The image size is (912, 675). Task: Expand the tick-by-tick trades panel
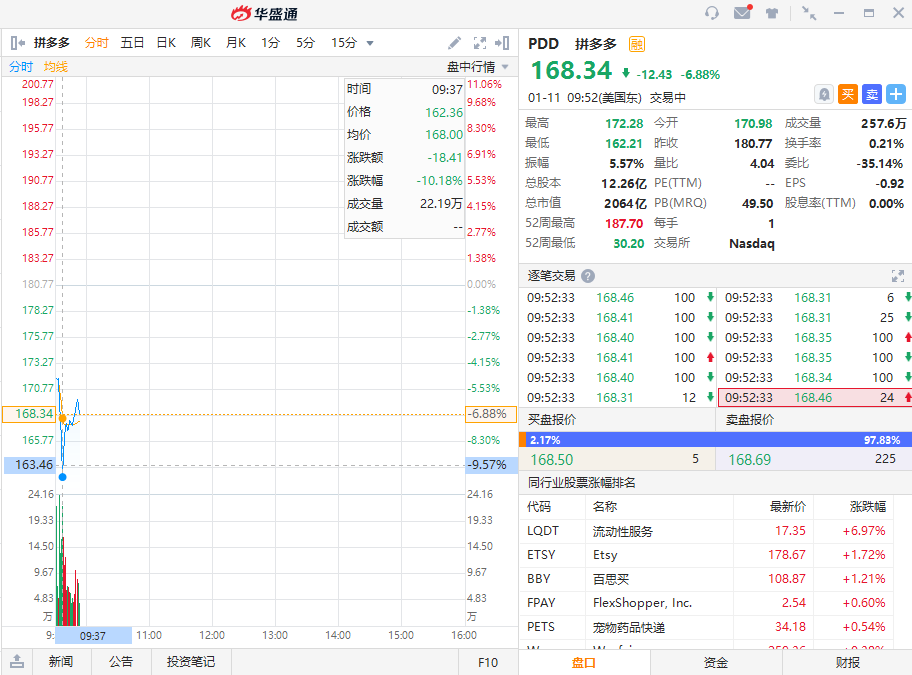(897, 276)
